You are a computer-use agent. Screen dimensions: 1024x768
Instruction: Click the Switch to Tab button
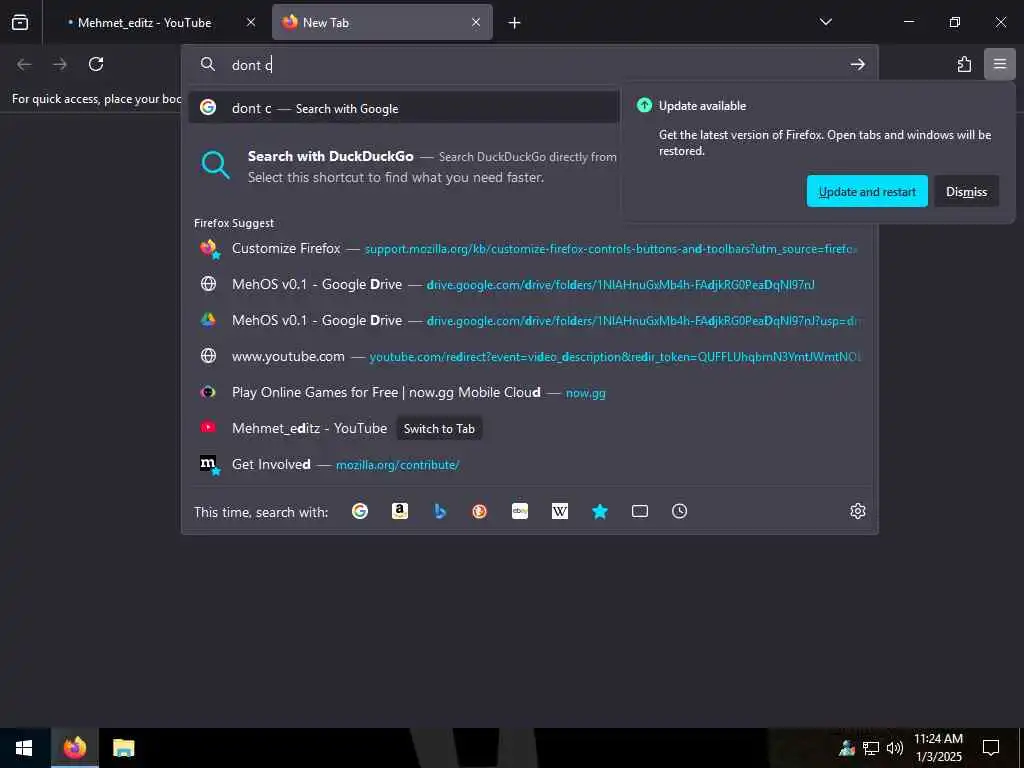click(x=439, y=429)
